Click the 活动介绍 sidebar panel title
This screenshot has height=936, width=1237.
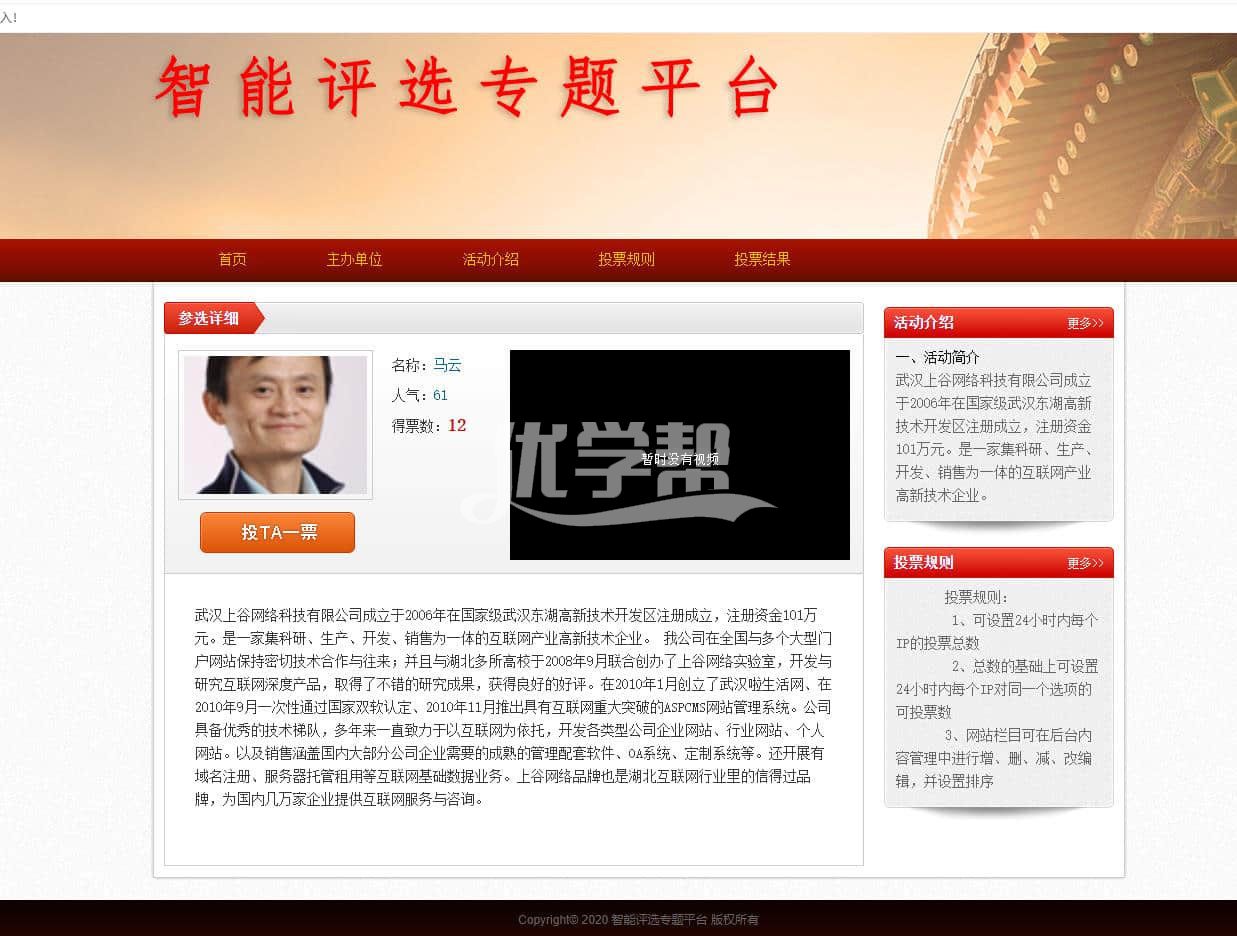pyautogui.click(x=924, y=322)
